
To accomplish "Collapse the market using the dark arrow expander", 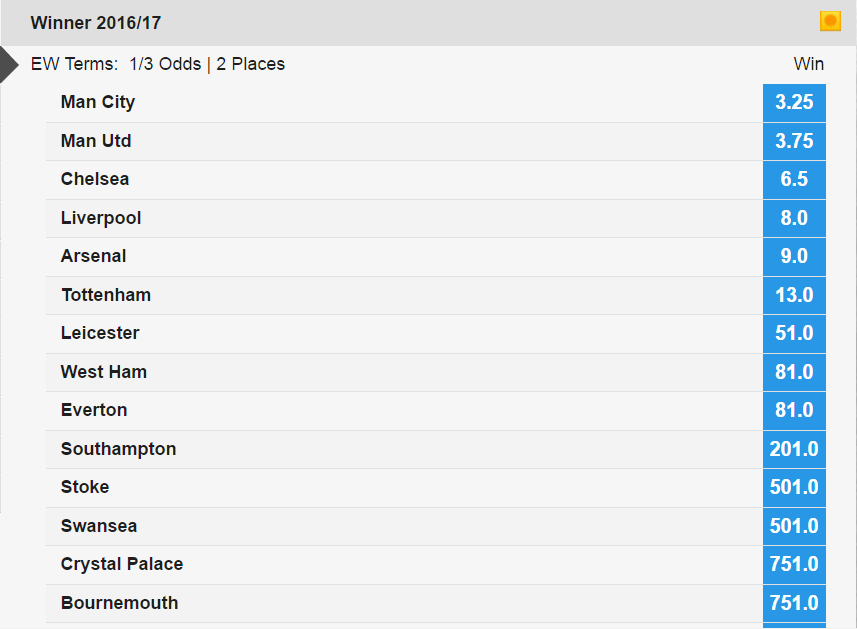I will coord(9,64).
